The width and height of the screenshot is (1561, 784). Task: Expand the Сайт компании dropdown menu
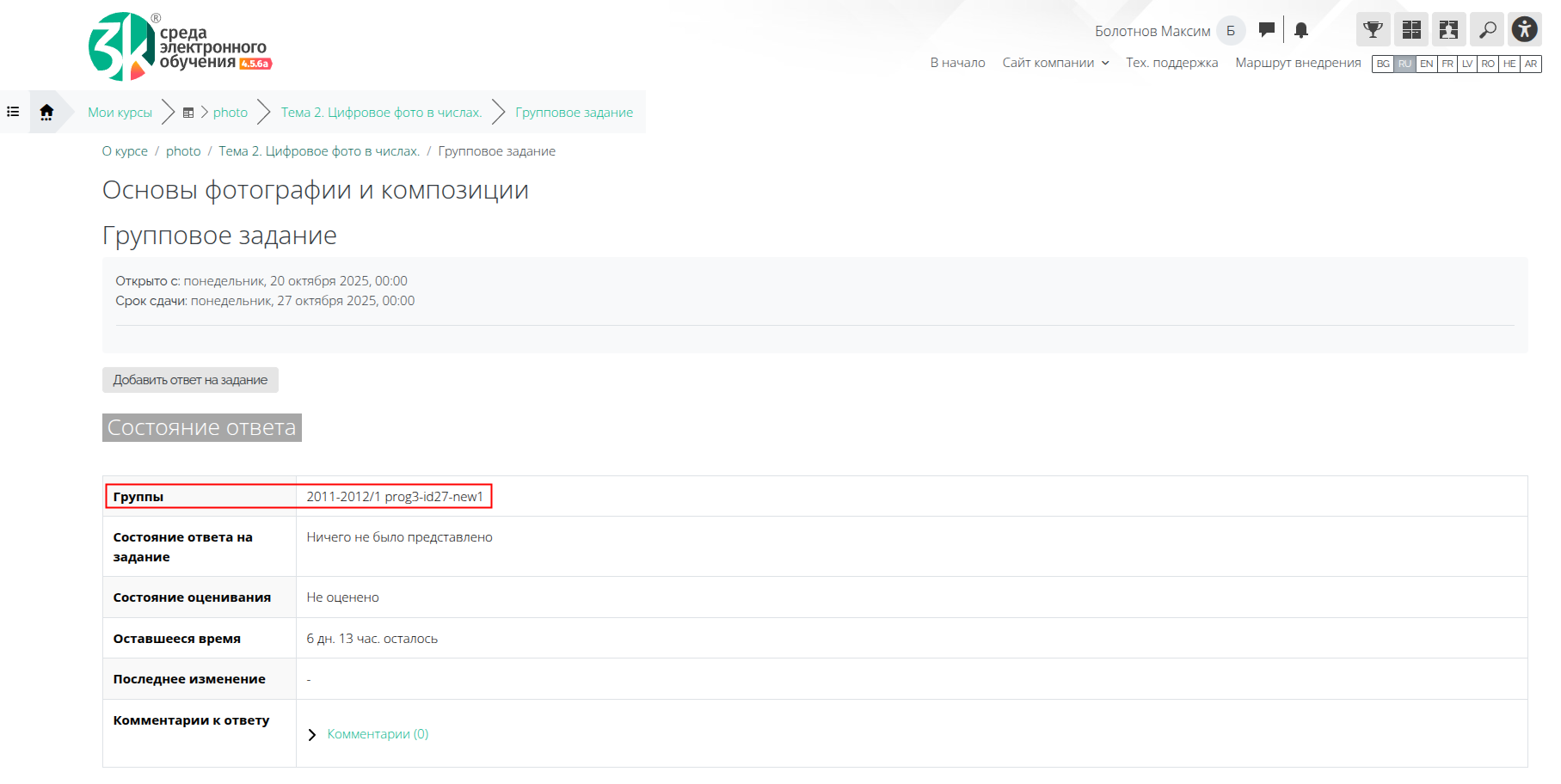tap(1055, 63)
